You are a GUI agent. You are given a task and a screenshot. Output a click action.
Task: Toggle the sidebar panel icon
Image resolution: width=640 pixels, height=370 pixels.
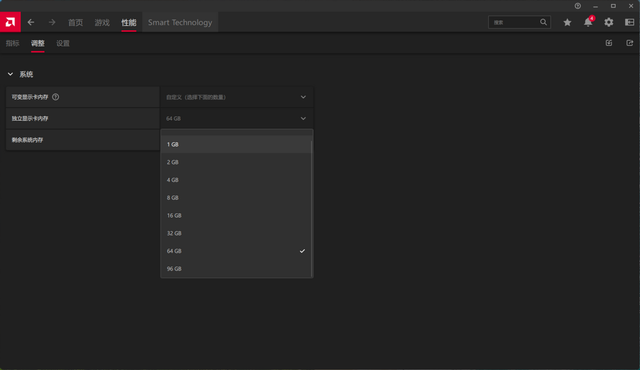pos(629,22)
